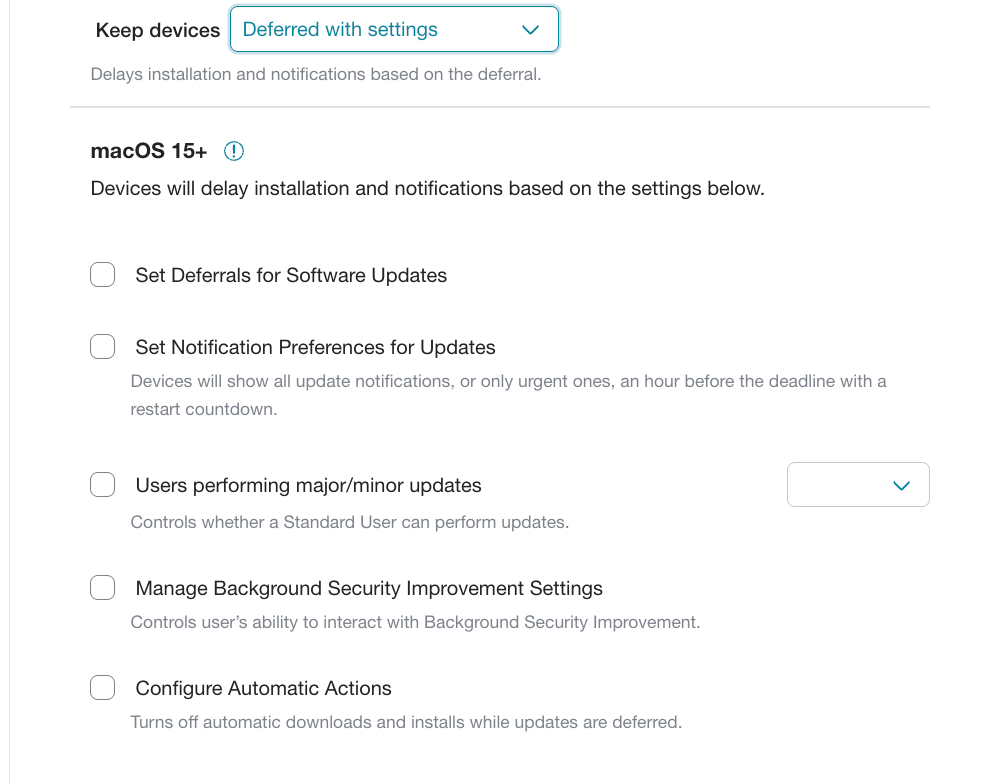The width and height of the screenshot is (1008, 784).
Task: Toggle Manage Background Security Improvement Settings checkbox
Action: pyautogui.click(x=102, y=588)
